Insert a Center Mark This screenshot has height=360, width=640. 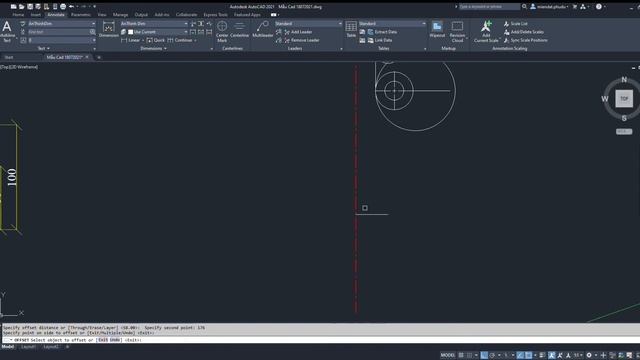[x=222, y=31]
